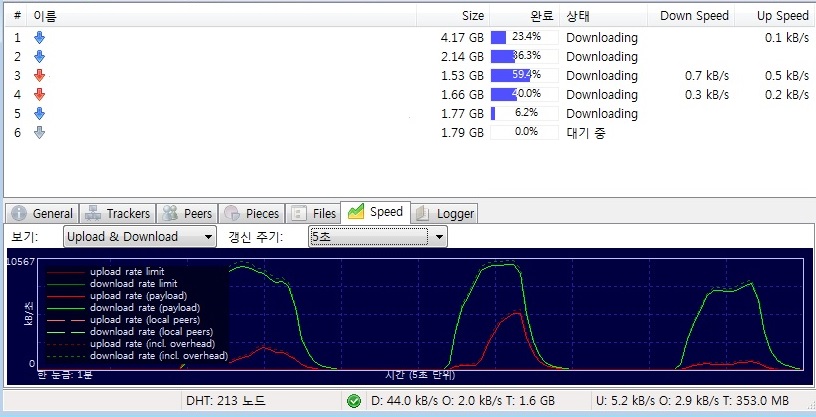The width and height of the screenshot is (816, 417).
Task: Select the red download arrow of torrent 3
Action: pyautogui.click(x=40, y=75)
